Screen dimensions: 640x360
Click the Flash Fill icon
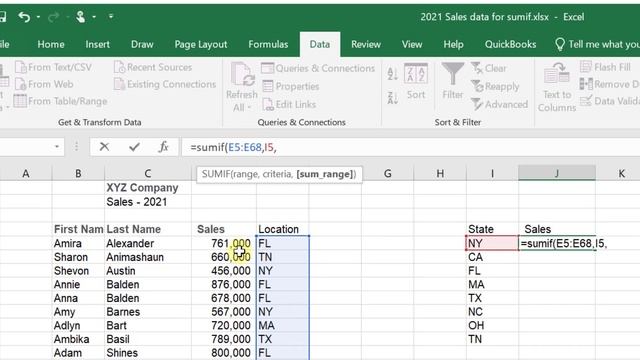click(x=586, y=67)
